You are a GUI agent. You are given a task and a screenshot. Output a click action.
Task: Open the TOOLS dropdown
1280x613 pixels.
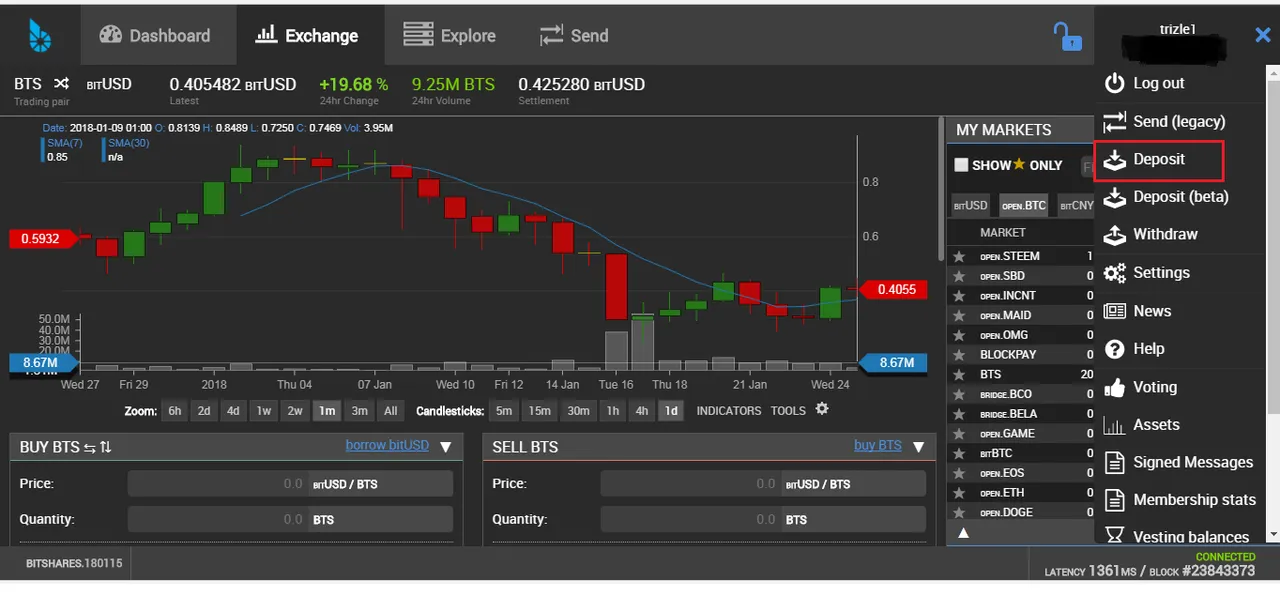pos(788,411)
